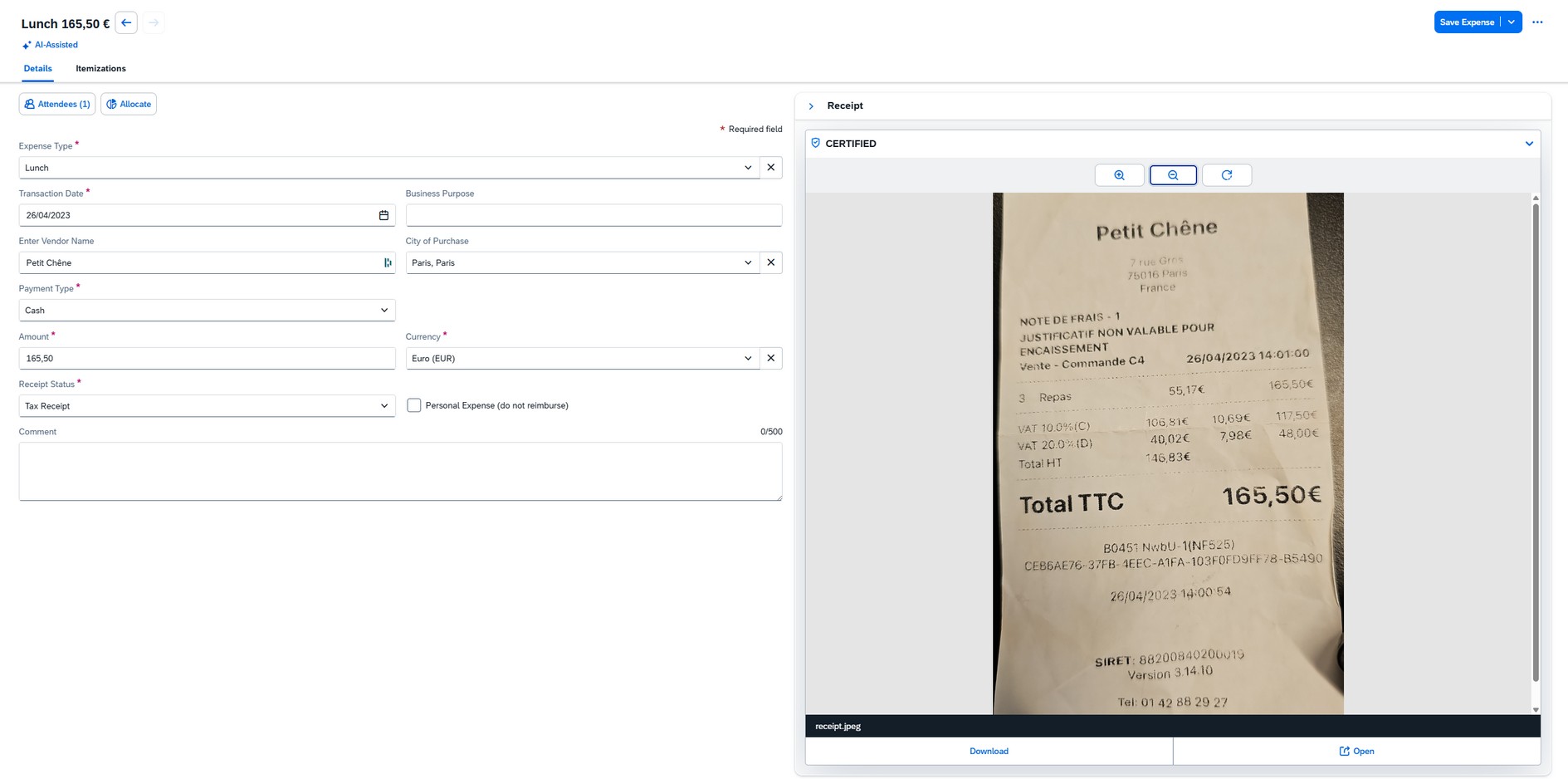Click the vendor name lookup icon
This screenshot has width=1568, height=779.
(388, 262)
